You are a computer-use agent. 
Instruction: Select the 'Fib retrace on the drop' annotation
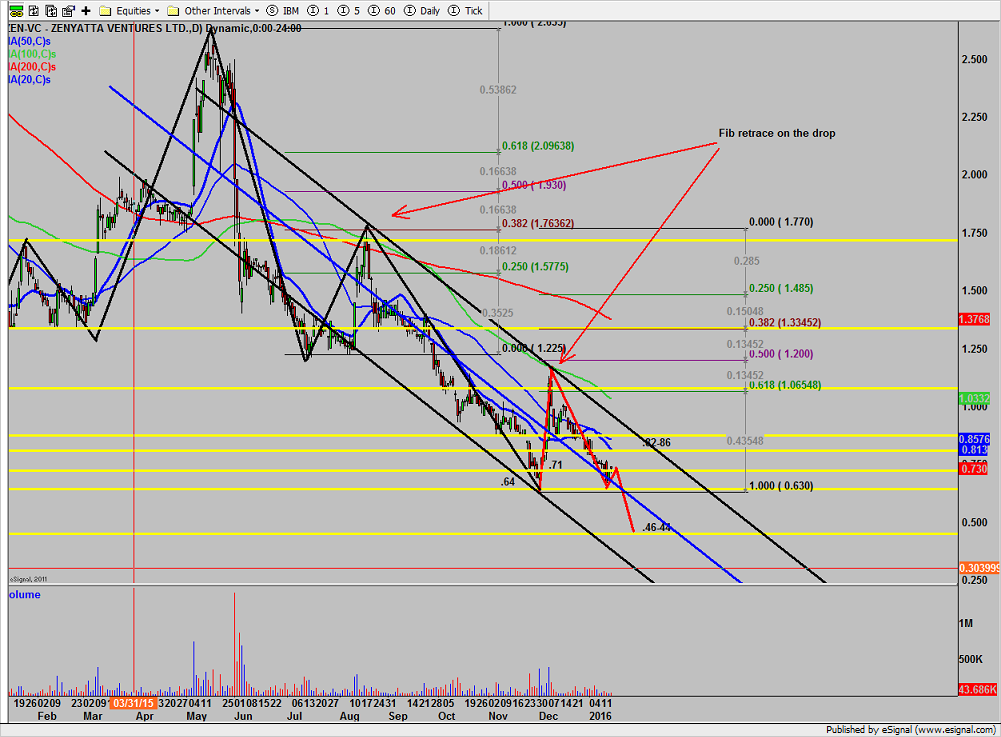776,133
